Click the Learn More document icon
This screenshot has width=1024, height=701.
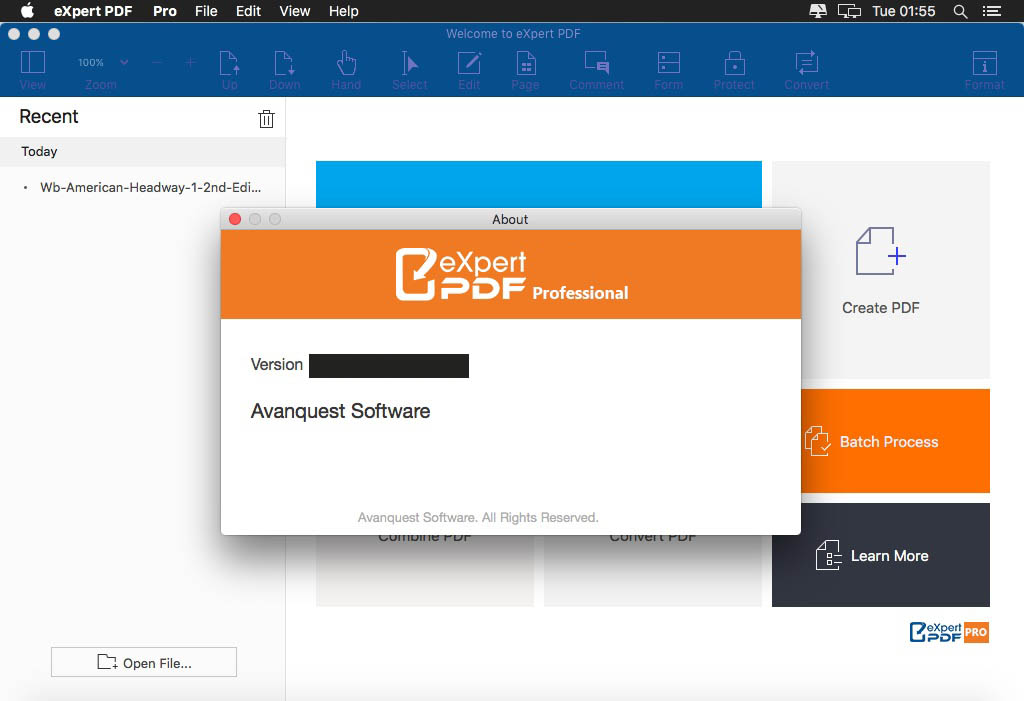[x=828, y=555]
